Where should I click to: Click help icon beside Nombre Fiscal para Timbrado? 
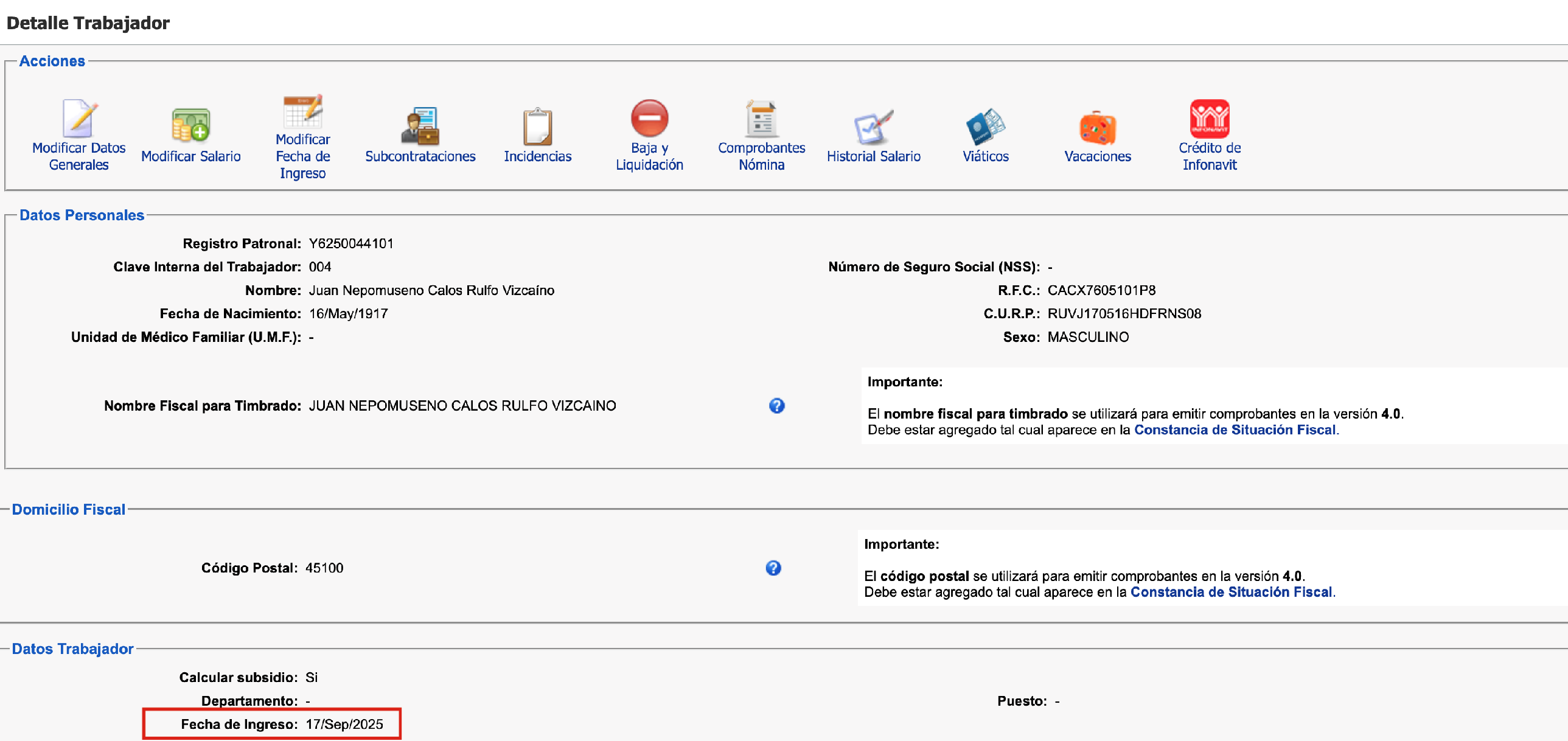coord(776,406)
